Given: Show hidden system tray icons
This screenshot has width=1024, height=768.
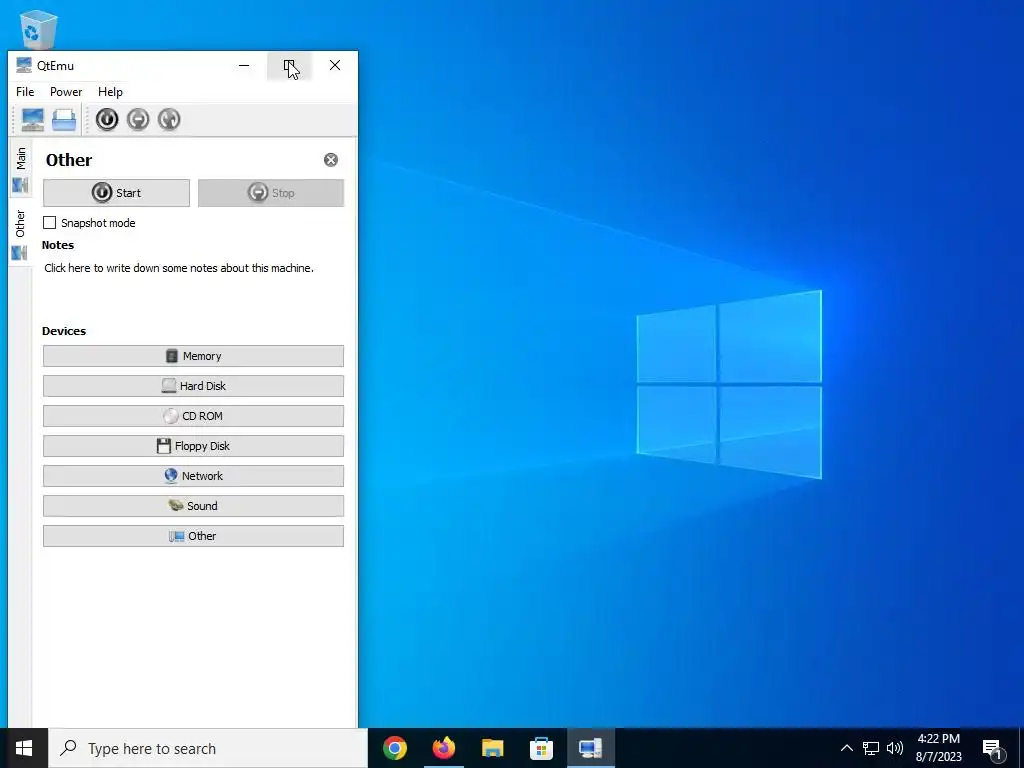Looking at the screenshot, I should 846,748.
